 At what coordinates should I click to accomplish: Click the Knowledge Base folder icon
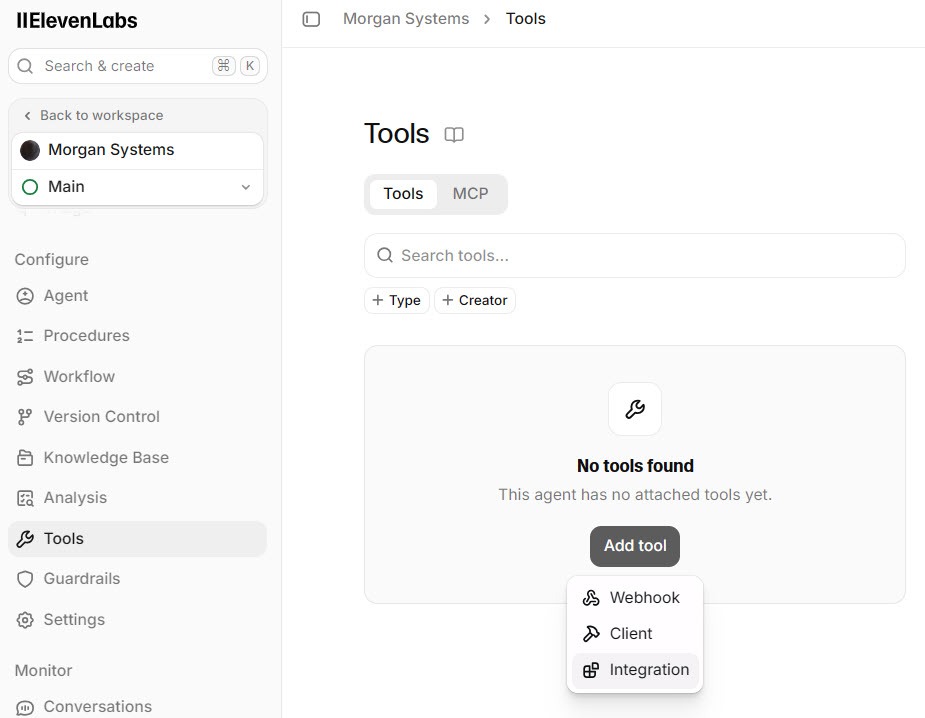[x=25, y=458]
